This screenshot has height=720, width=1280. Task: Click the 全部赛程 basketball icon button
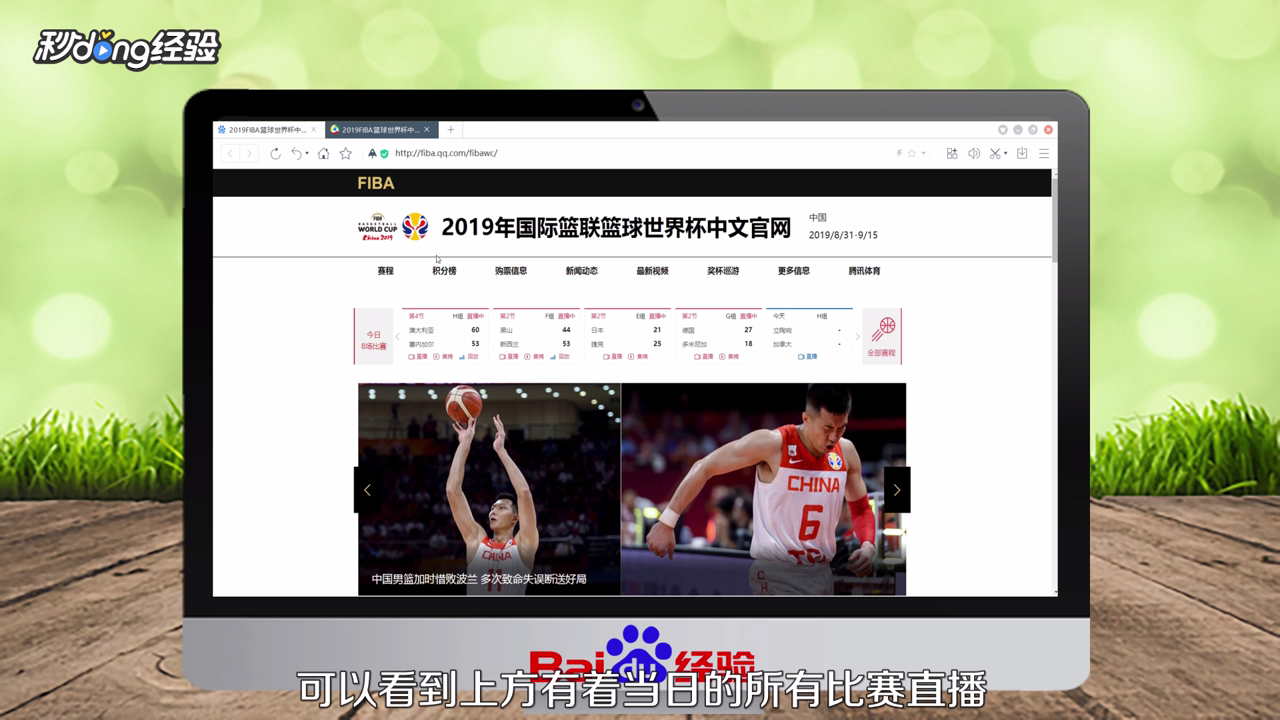pos(882,336)
